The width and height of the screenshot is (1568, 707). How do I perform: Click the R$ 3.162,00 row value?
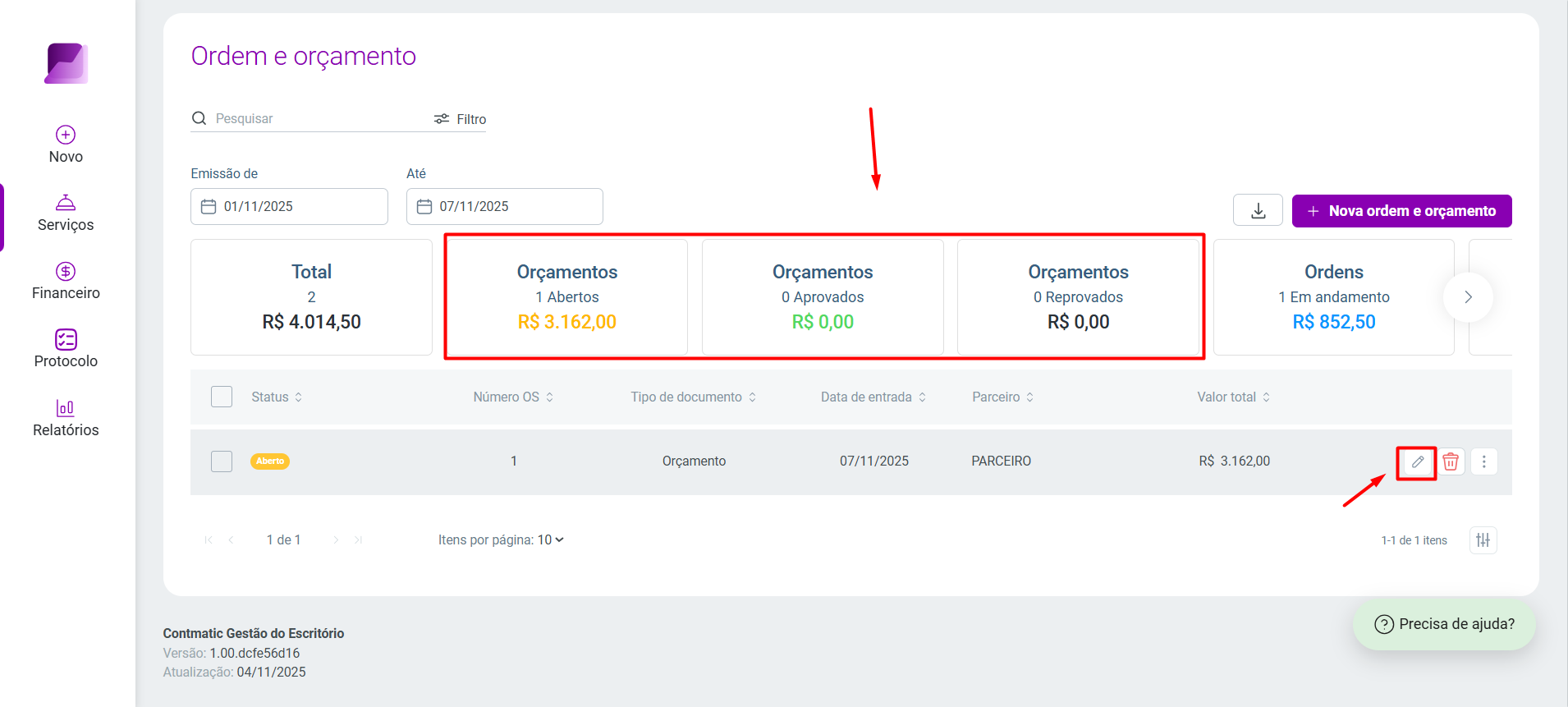[1235, 461]
